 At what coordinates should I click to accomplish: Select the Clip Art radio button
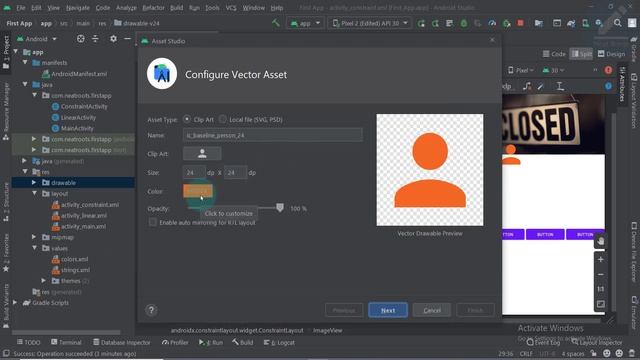pos(187,119)
